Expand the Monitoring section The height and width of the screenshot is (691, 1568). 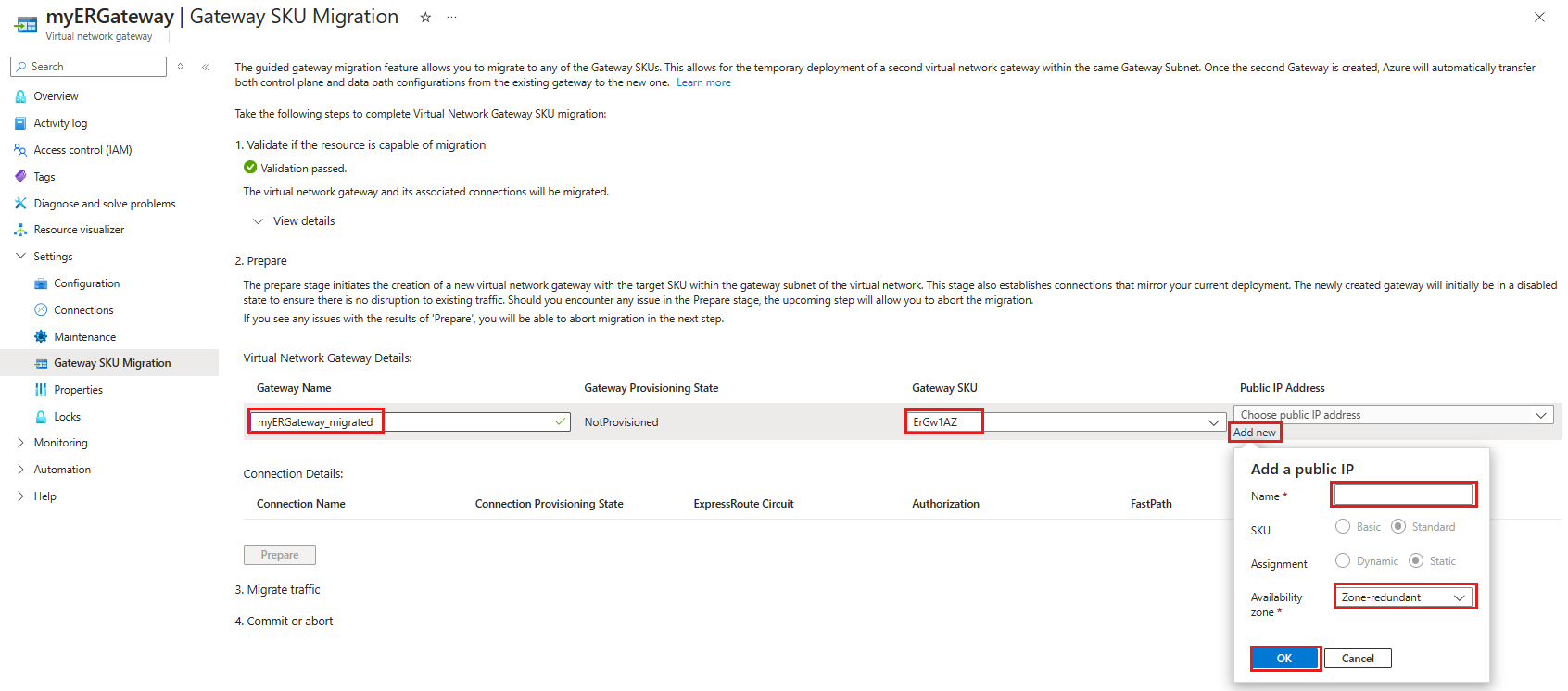coord(20,443)
